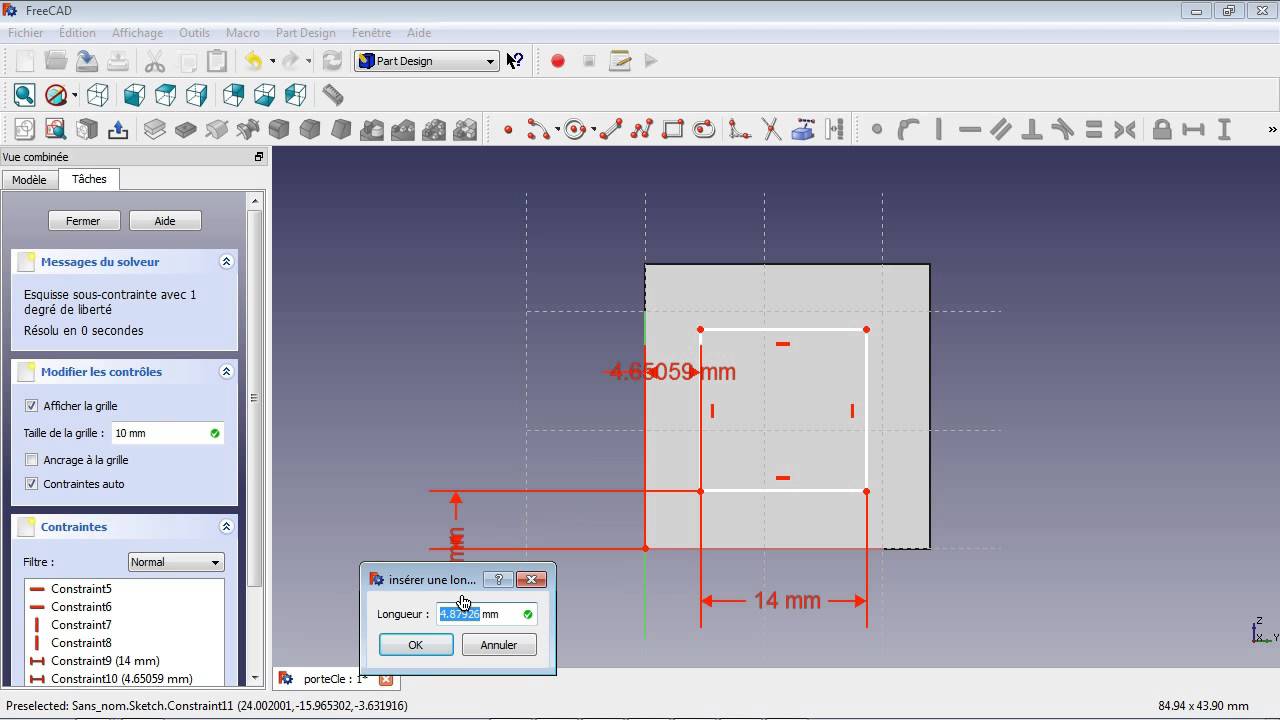
Task: Select the Create rectangle tool
Action: pos(673,129)
